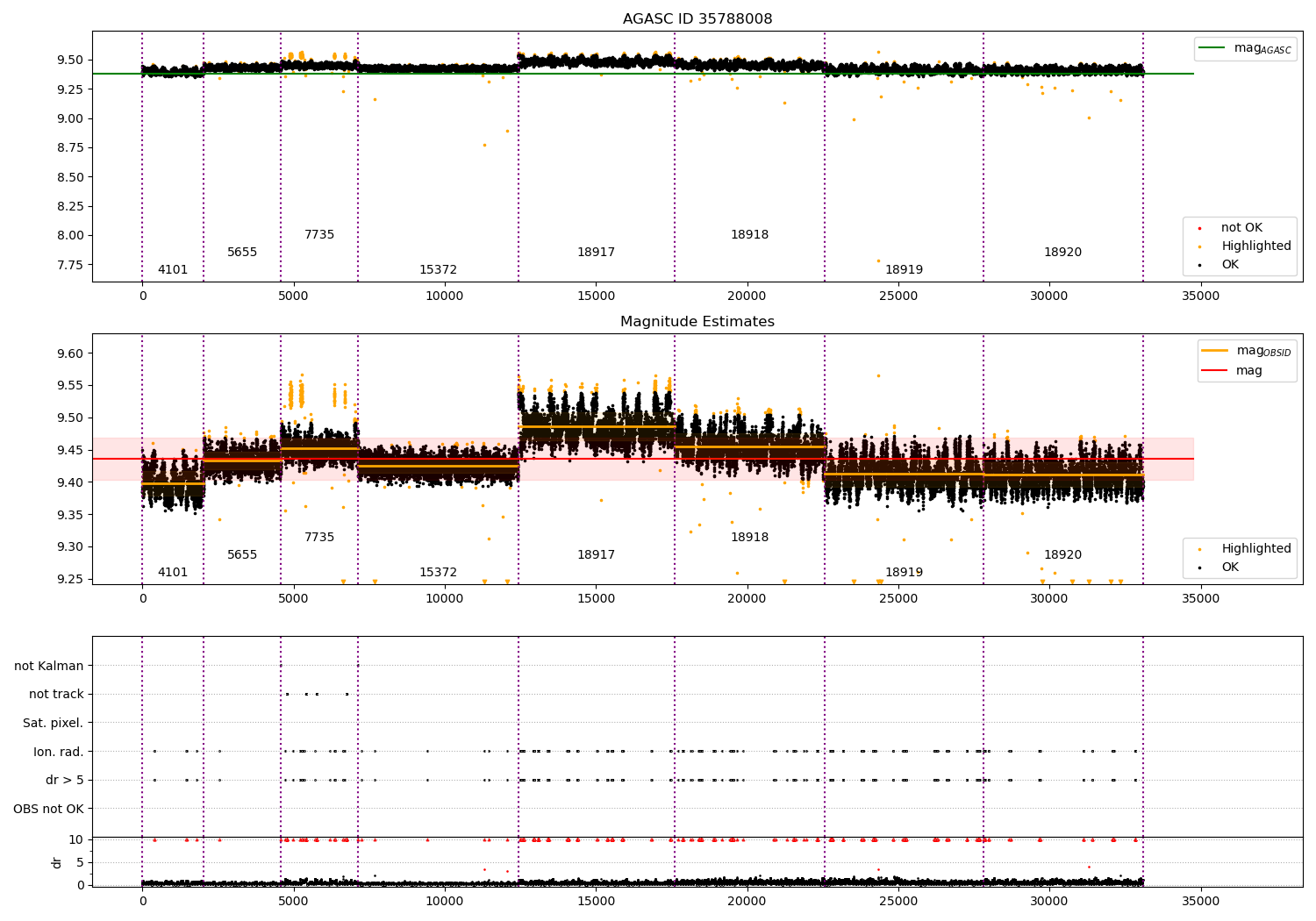Select the mag AGASC legend label
1316x921 pixels.
(x=1262, y=48)
